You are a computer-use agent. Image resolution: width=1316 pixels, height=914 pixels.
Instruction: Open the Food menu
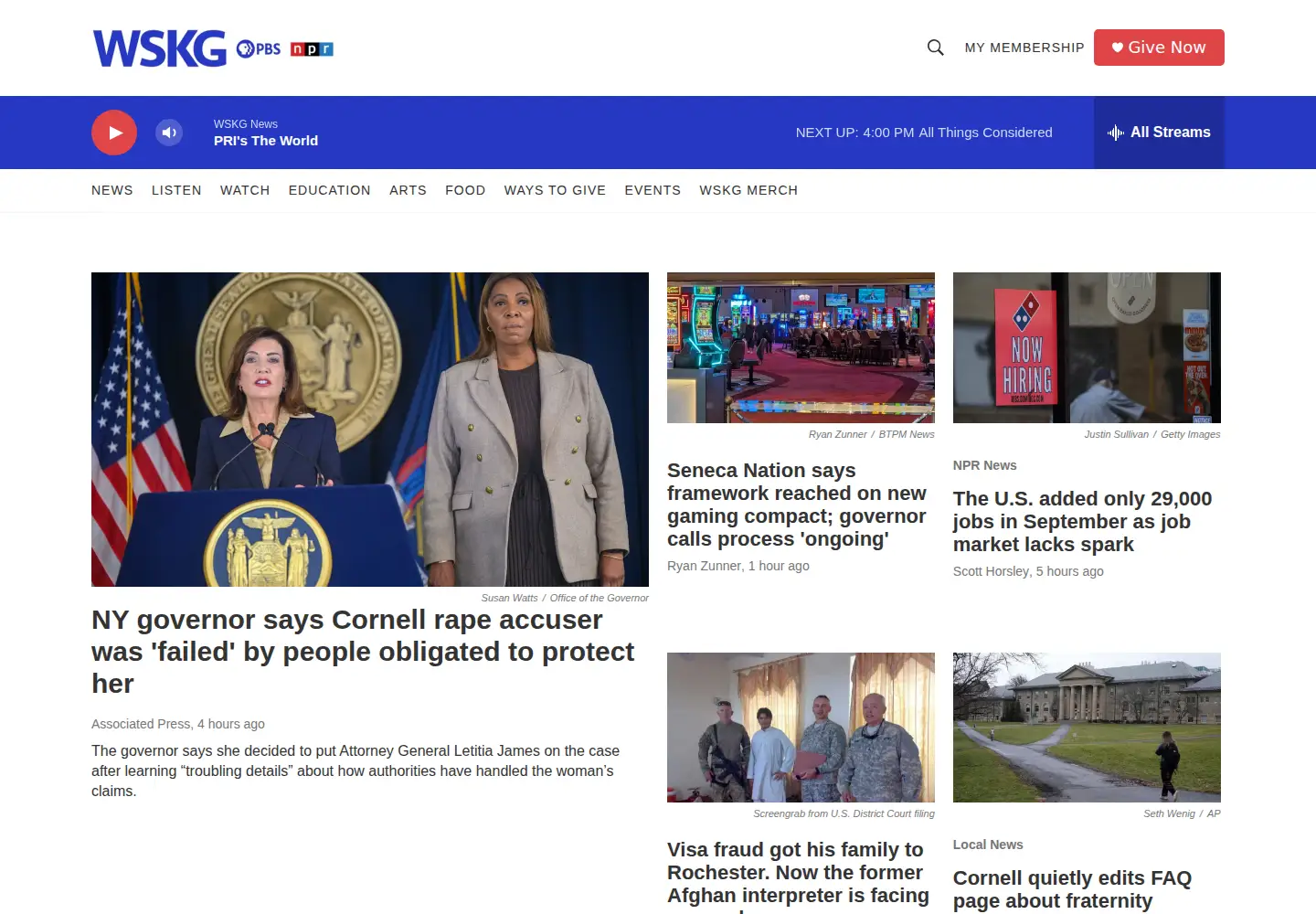tap(465, 190)
